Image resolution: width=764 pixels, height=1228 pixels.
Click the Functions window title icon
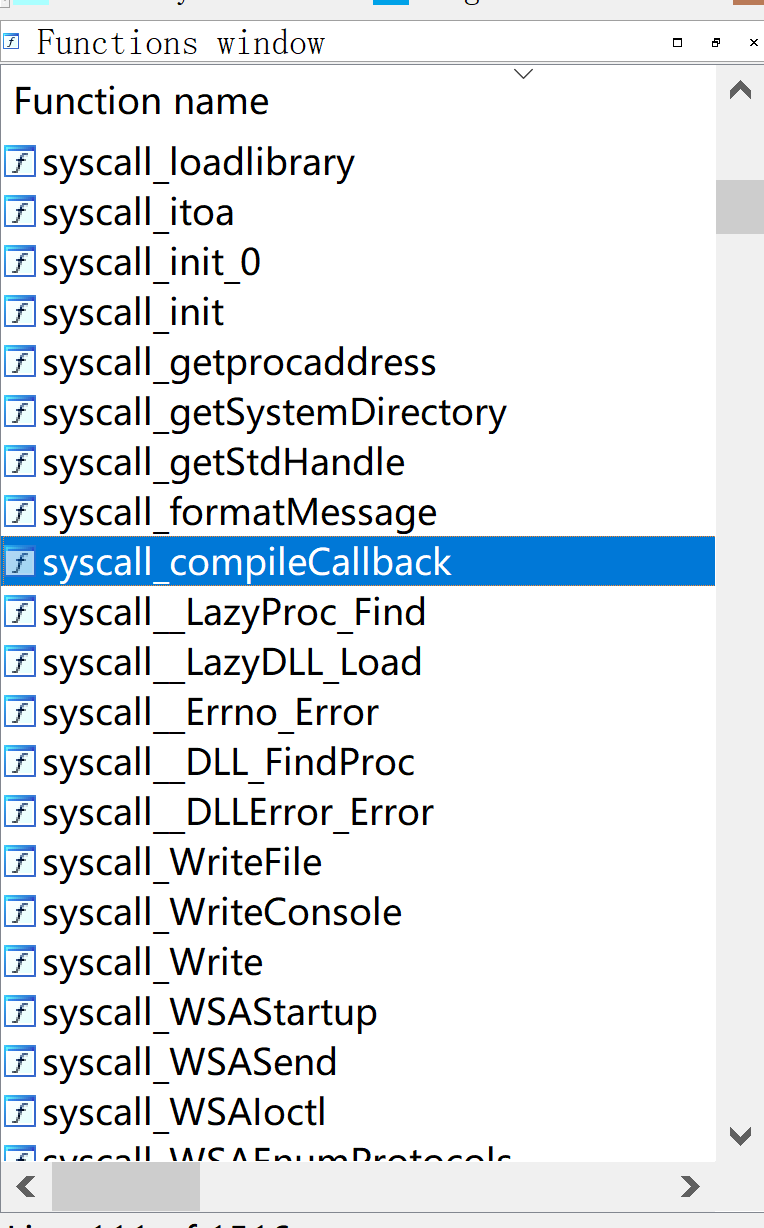tap(12, 42)
